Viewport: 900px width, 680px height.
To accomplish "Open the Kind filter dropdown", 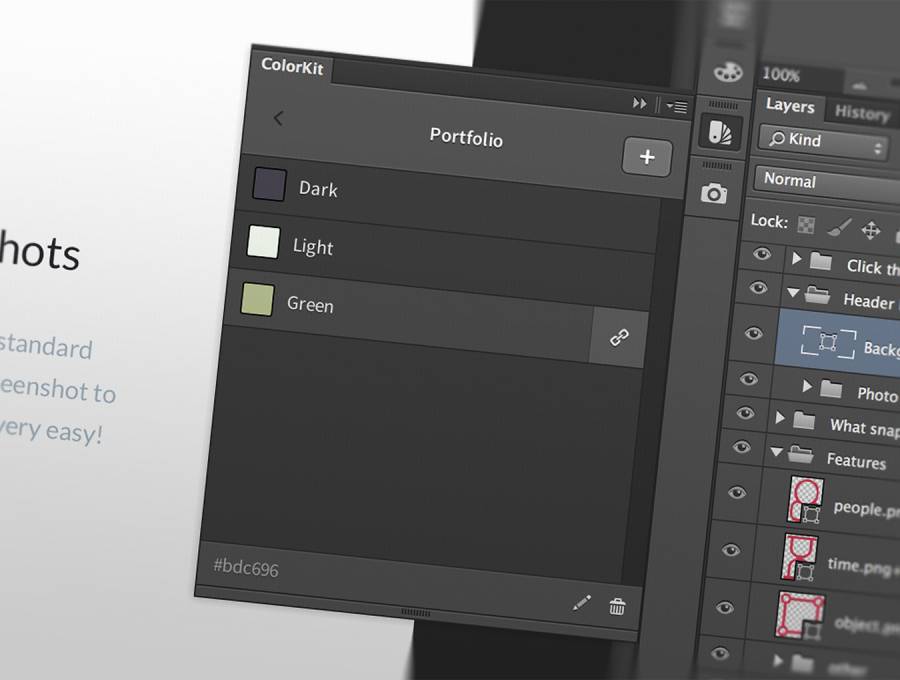I will click(822, 143).
